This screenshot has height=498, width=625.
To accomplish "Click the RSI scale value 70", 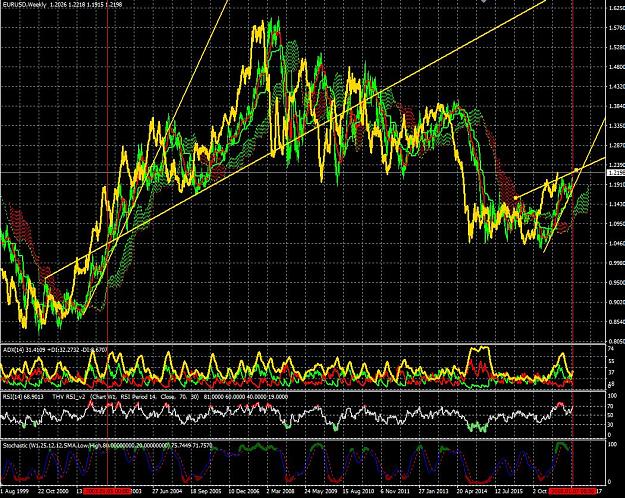I will click(610, 406).
